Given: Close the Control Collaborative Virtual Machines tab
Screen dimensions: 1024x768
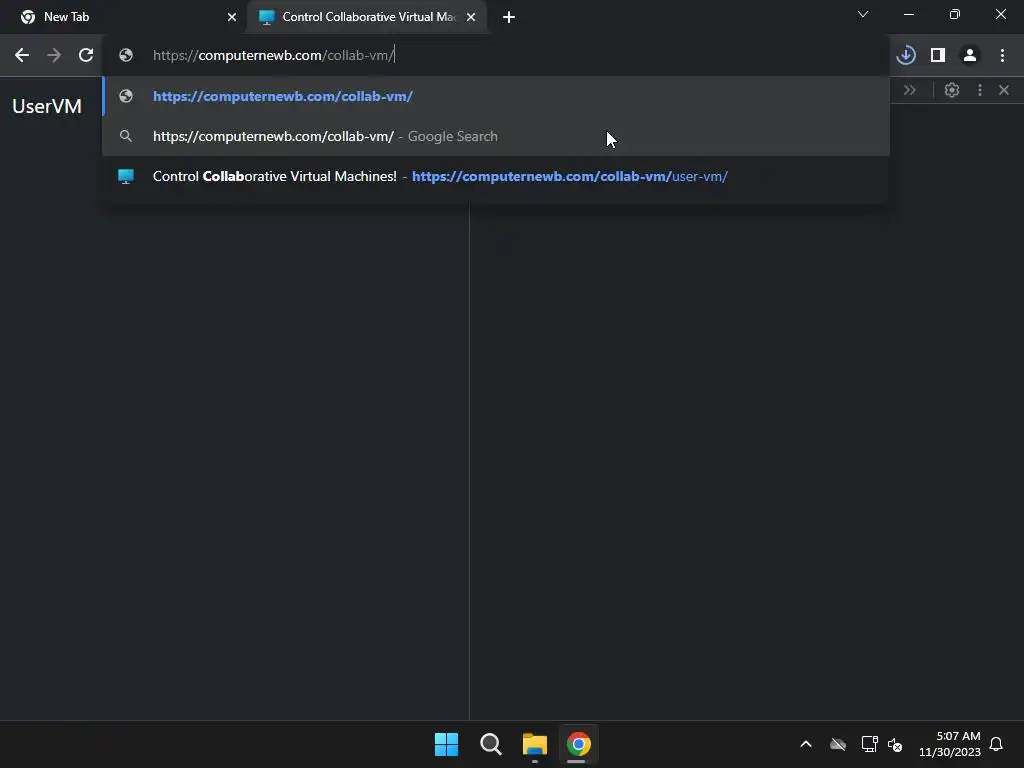Looking at the screenshot, I should [x=471, y=17].
